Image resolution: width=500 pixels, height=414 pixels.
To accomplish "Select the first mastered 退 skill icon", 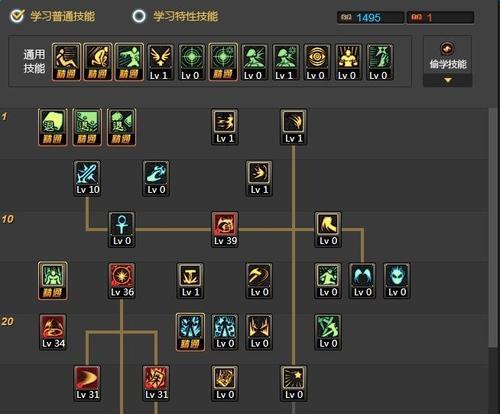I will click(x=53, y=127).
